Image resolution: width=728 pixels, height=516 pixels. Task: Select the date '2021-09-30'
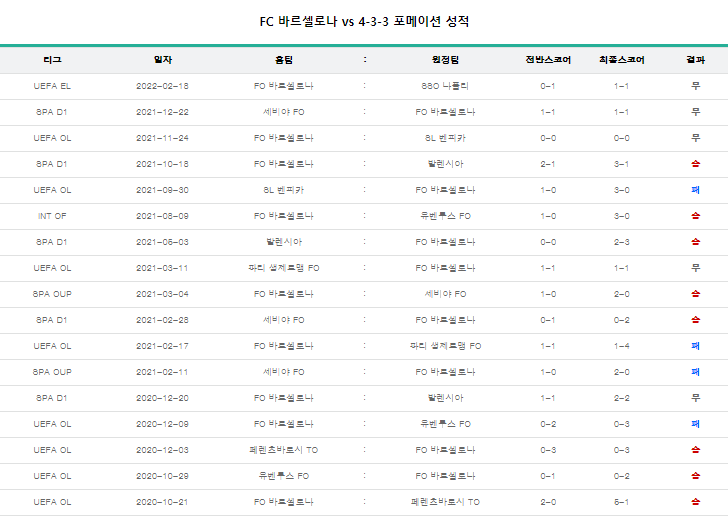pyautogui.click(x=162, y=190)
